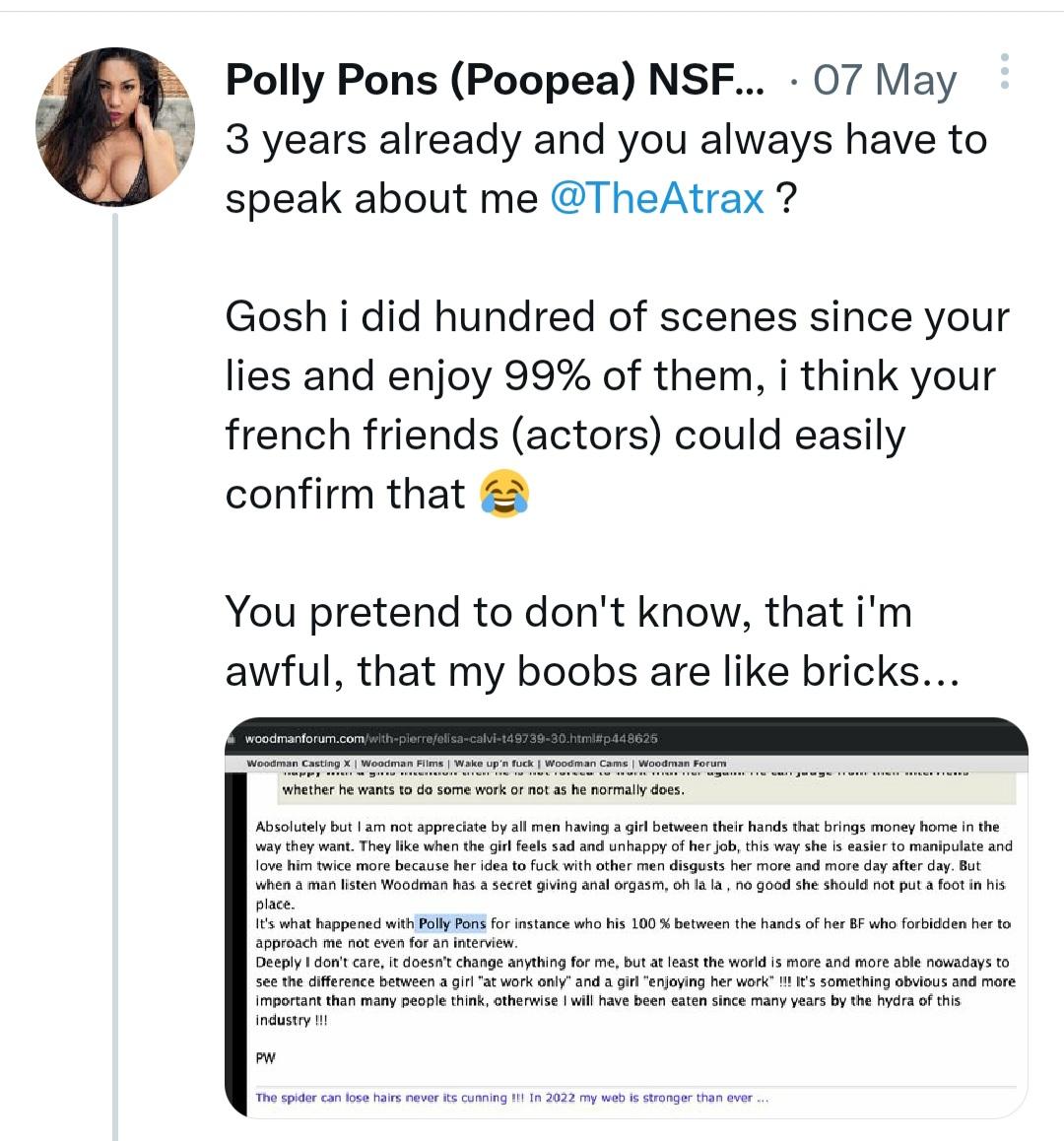This screenshot has width=1064, height=1141.
Task: Select the Woodman Forum nav item
Action: click(682, 764)
